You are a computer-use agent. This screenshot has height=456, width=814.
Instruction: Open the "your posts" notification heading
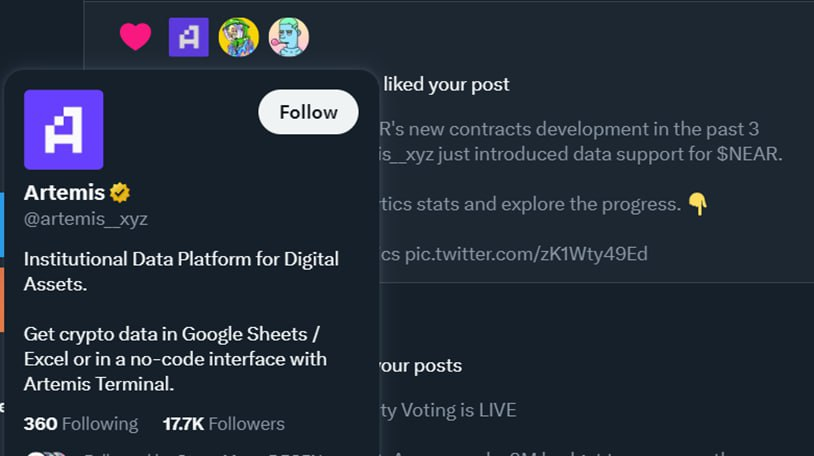point(420,365)
